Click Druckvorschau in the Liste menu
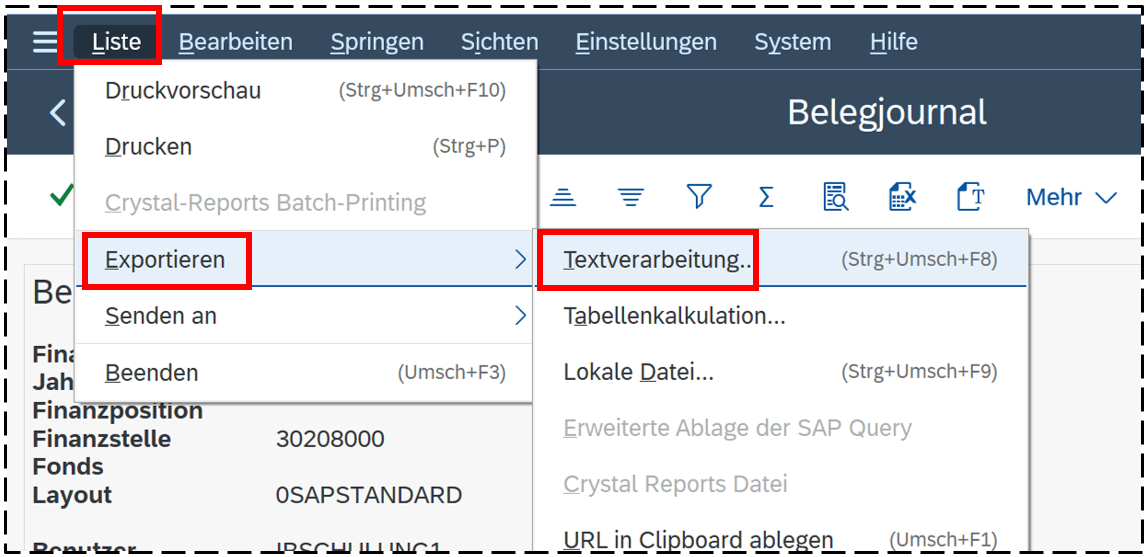Screen dimensions: 1146x557 [183, 90]
